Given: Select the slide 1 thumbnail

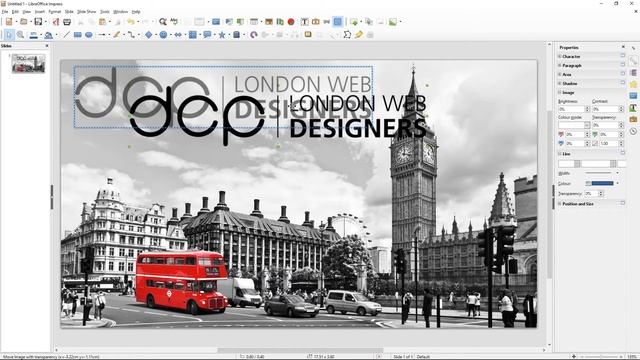Looking at the screenshot, I should (28, 63).
